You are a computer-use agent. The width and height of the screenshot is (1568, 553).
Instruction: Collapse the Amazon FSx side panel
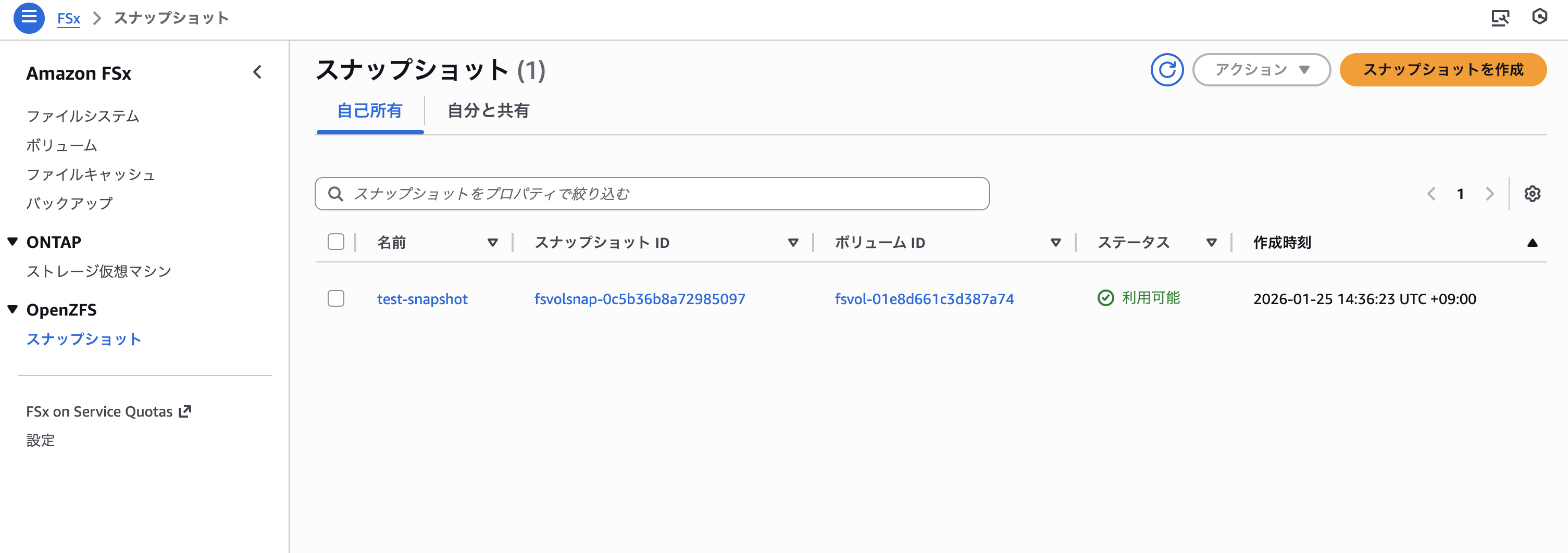(257, 72)
